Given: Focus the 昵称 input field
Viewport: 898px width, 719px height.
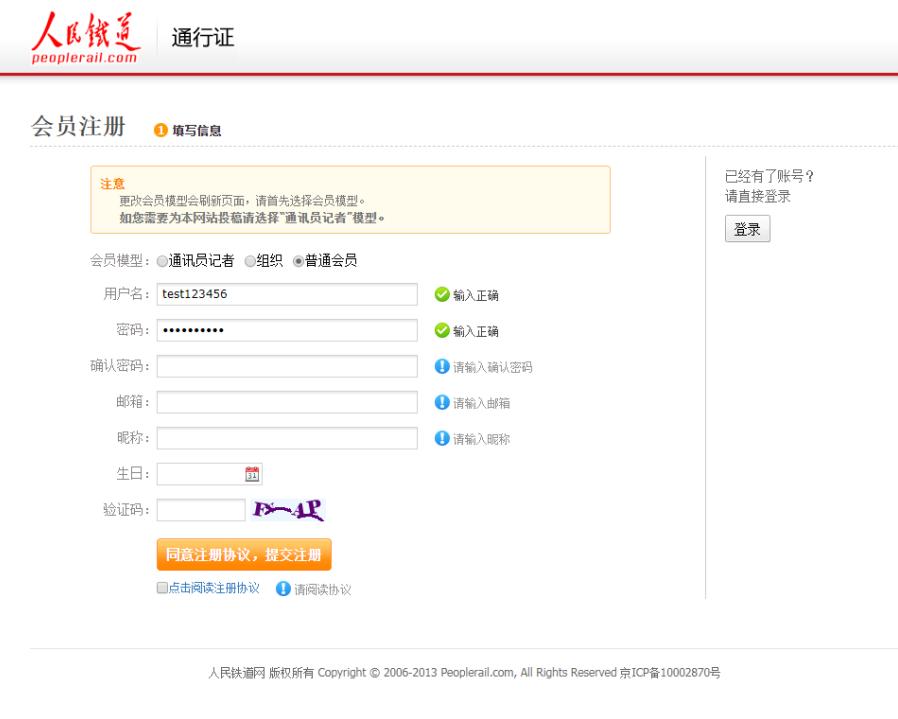Looking at the screenshot, I should pos(287,438).
